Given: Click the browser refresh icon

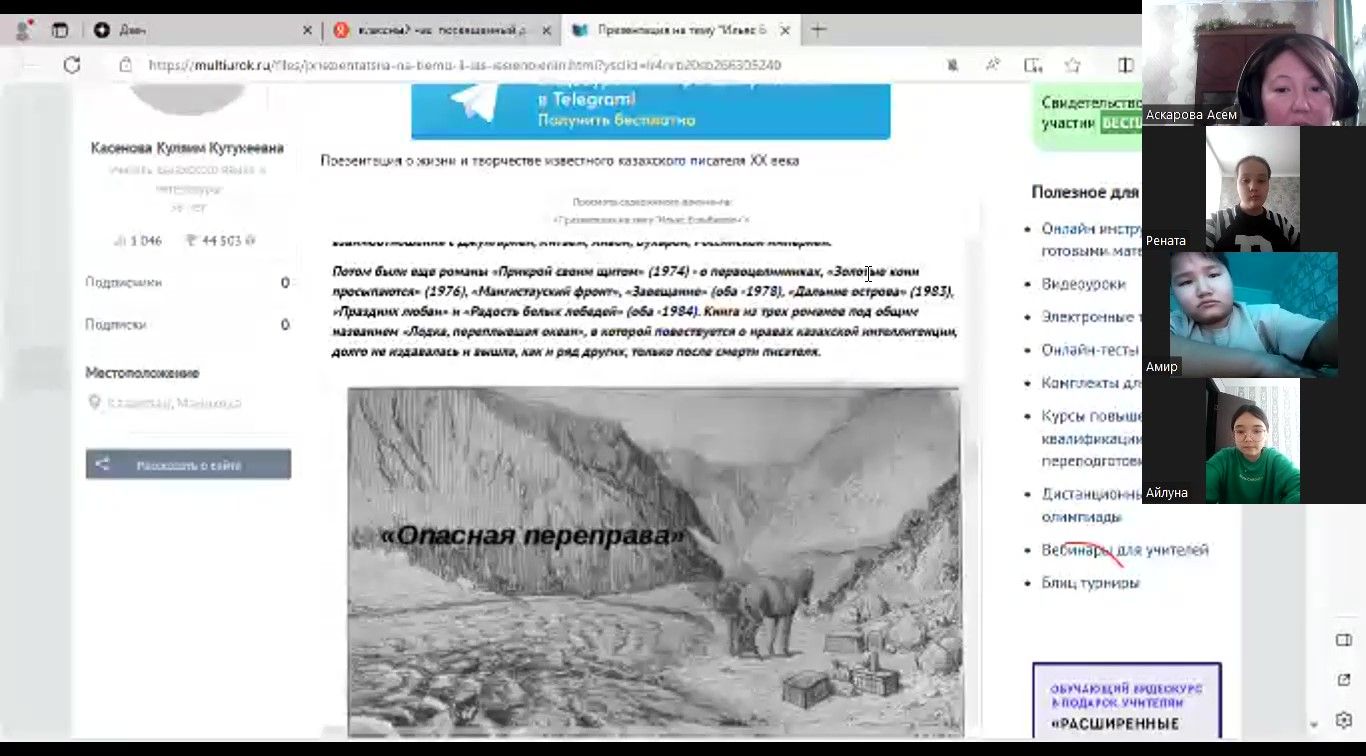Looking at the screenshot, I should pos(71,65).
